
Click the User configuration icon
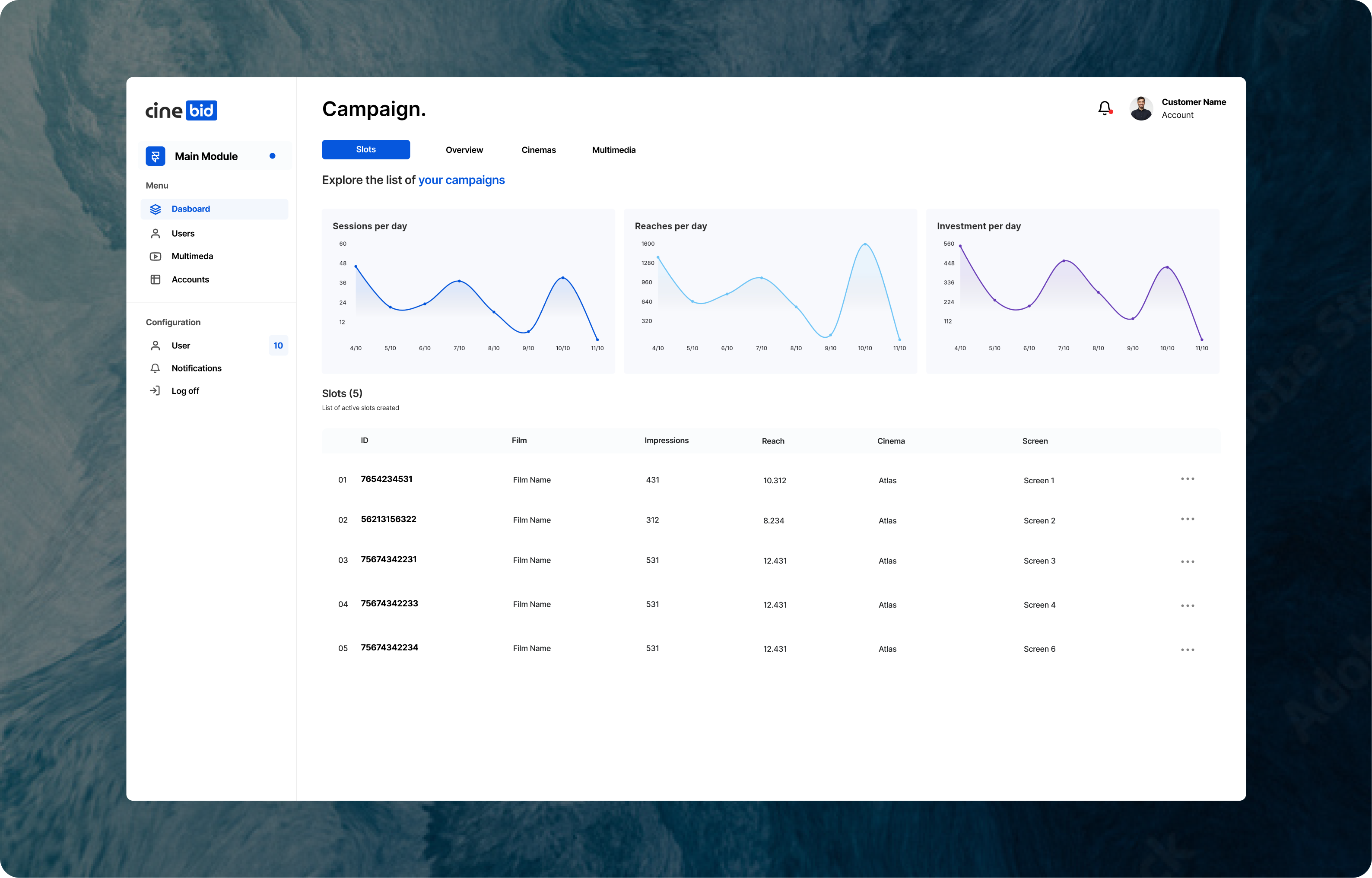point(155,344)
